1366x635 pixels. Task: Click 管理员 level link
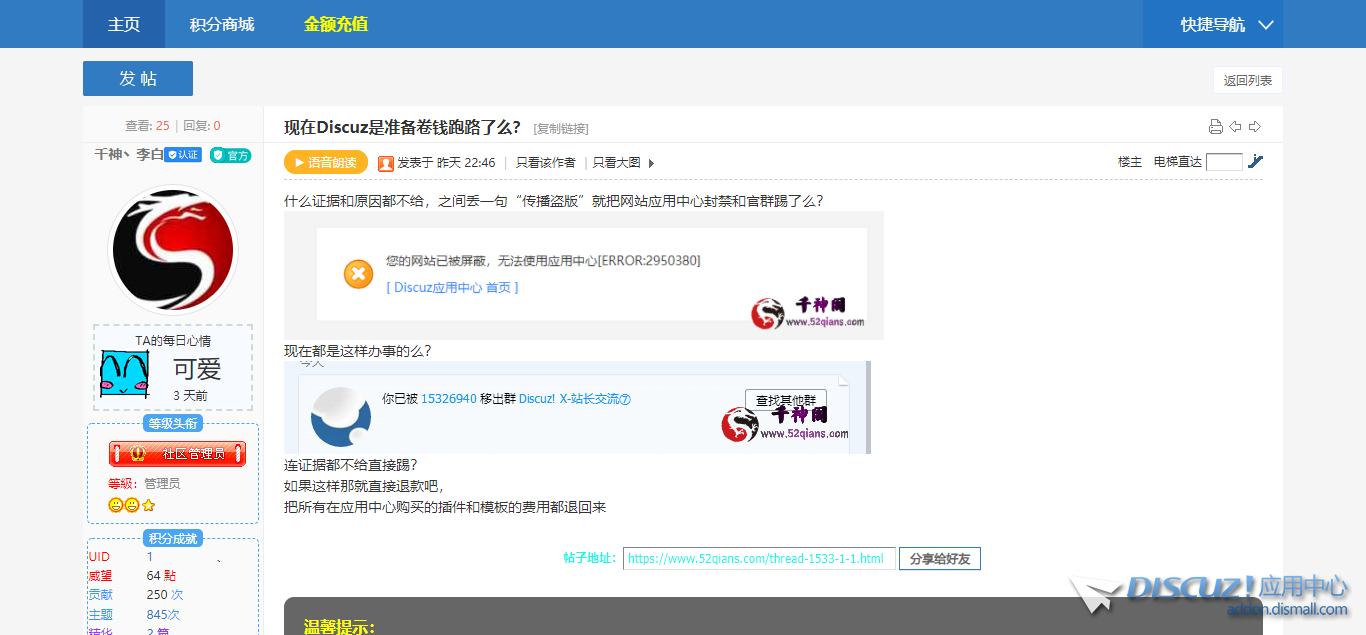click(162, 484)
